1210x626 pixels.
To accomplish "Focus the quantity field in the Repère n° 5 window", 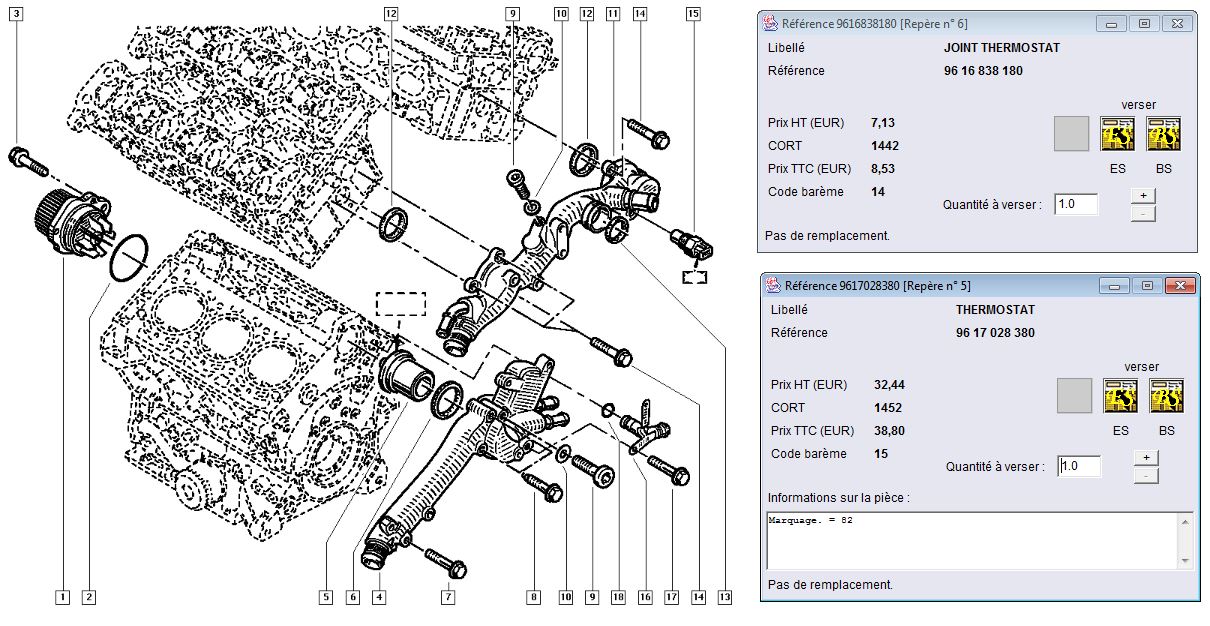I will coord(1079,466).
